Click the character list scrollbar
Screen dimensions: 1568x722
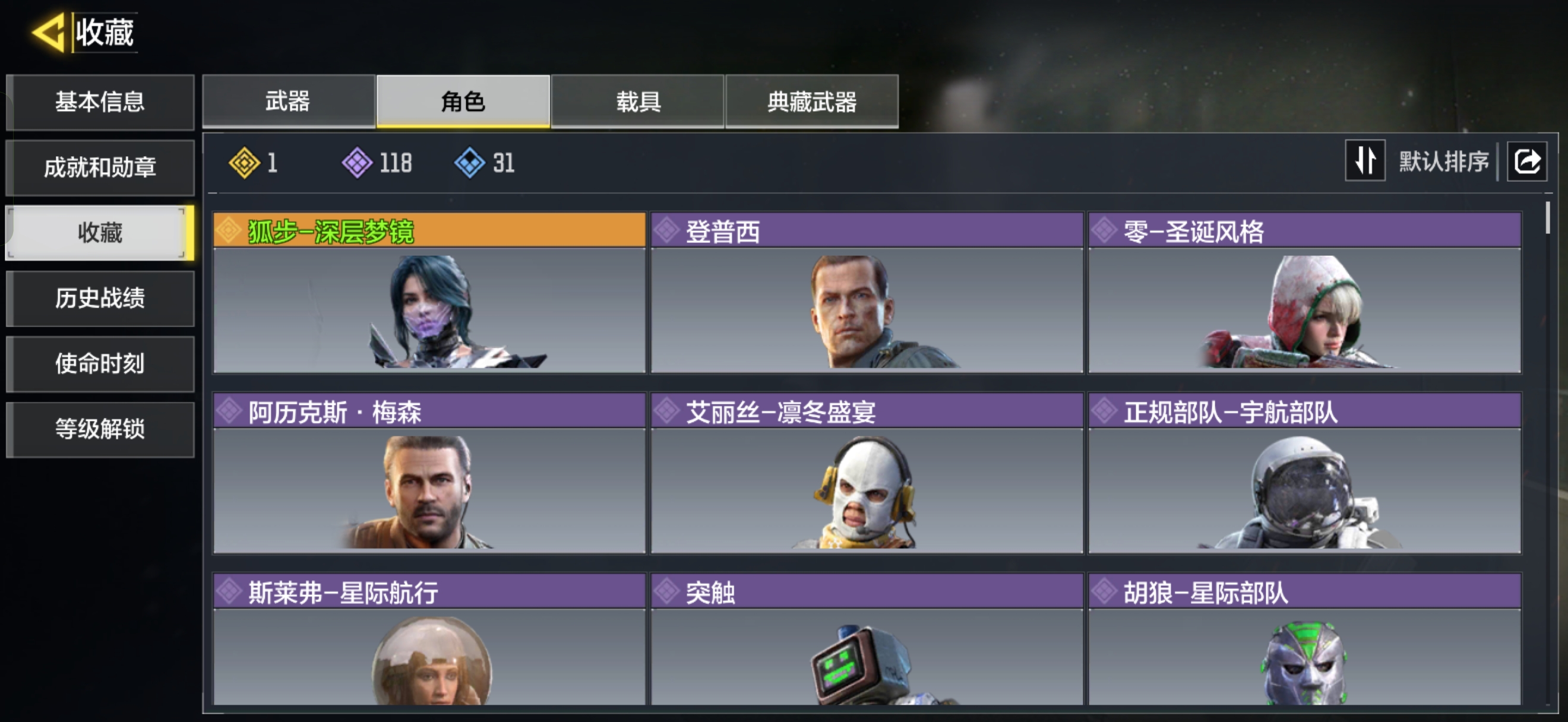[x=1547, y=451]
